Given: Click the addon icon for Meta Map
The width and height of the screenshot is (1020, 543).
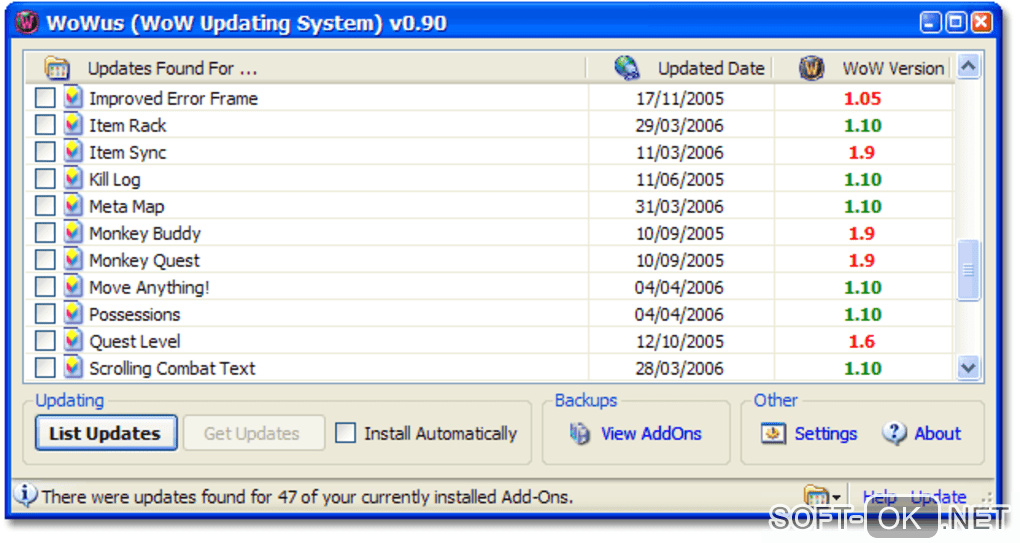Looking at the screenshot, I should 73,205.
